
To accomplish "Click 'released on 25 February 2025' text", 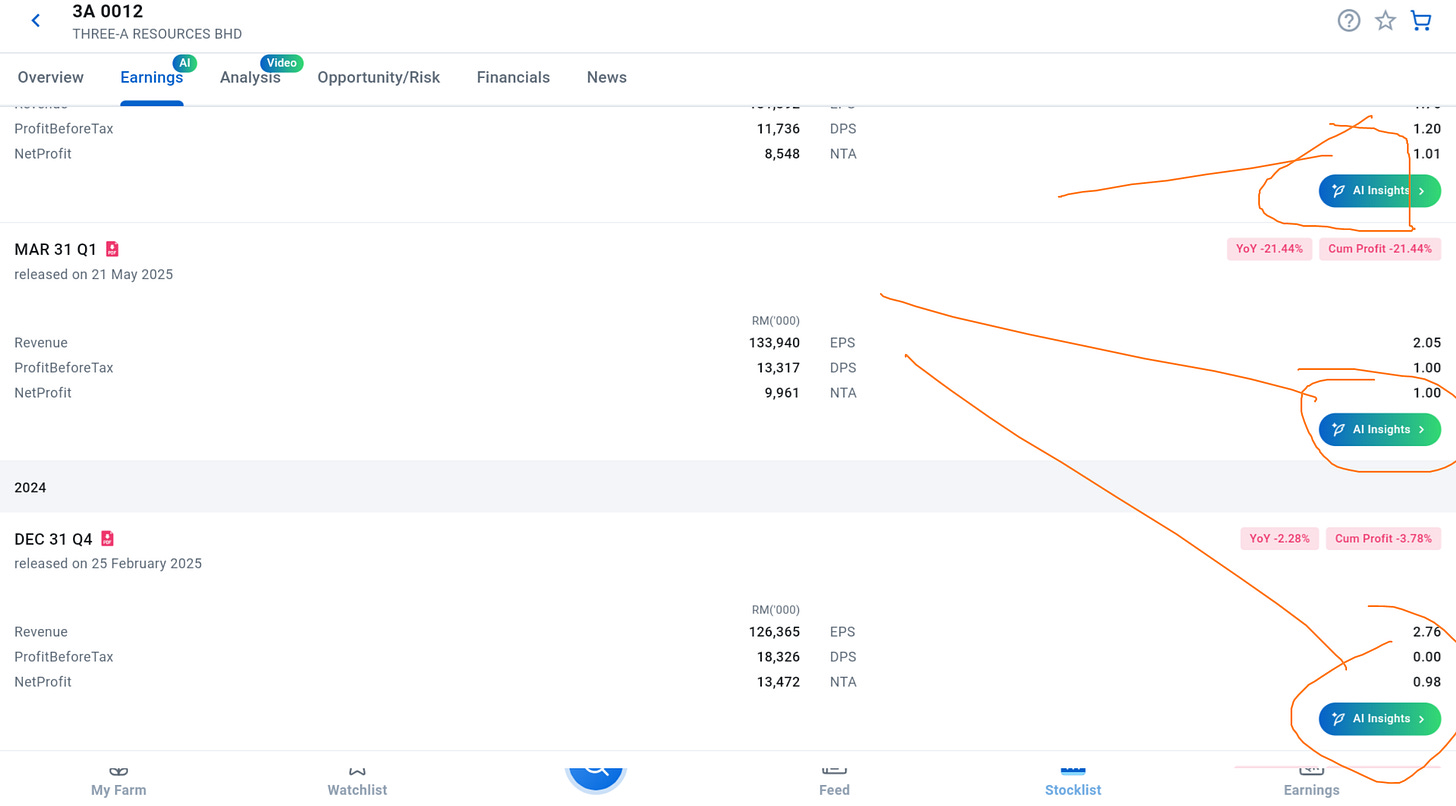I will tap(108, 564).
